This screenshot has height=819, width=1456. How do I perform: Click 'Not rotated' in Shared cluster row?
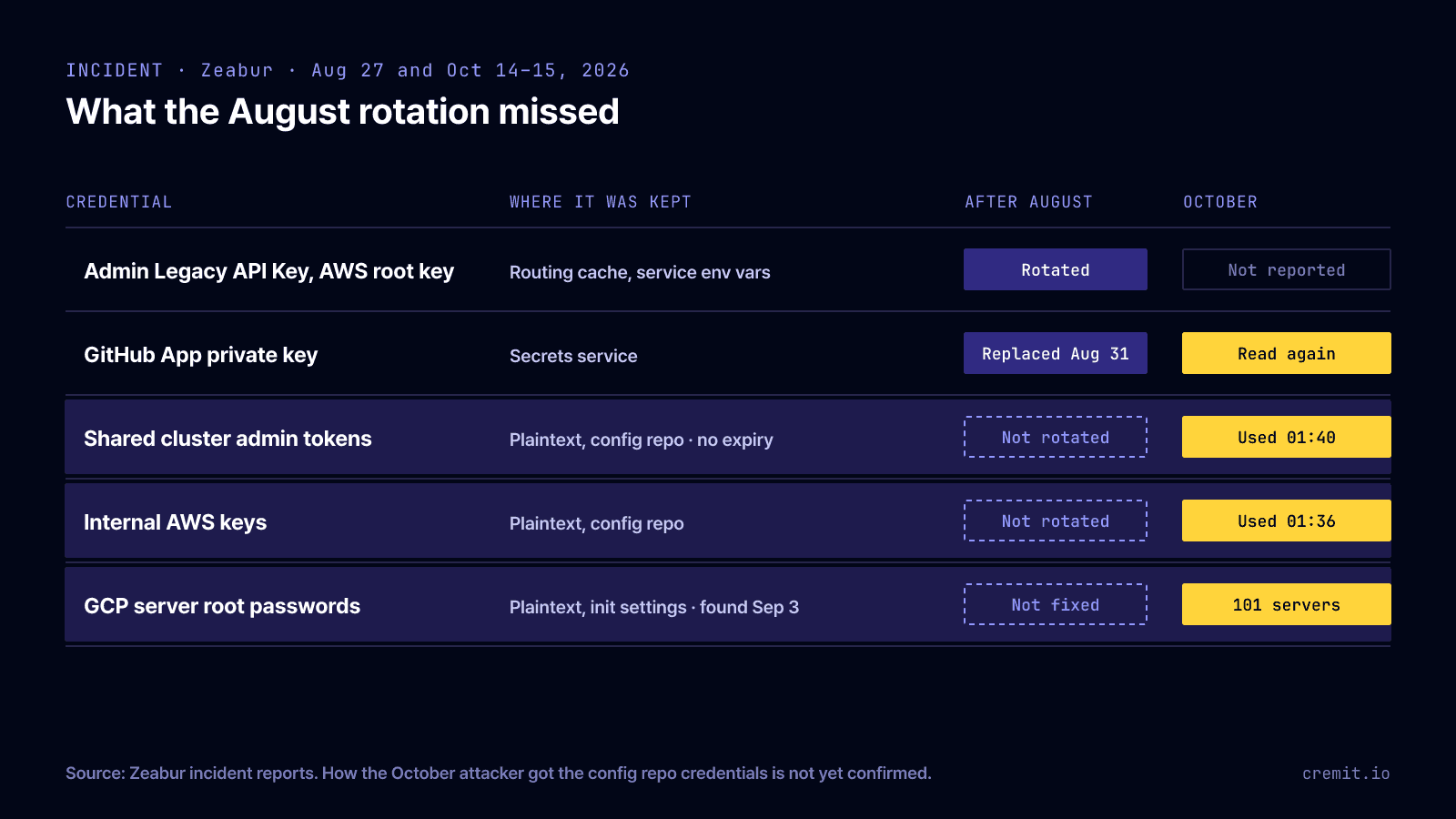click(1056, 437)
